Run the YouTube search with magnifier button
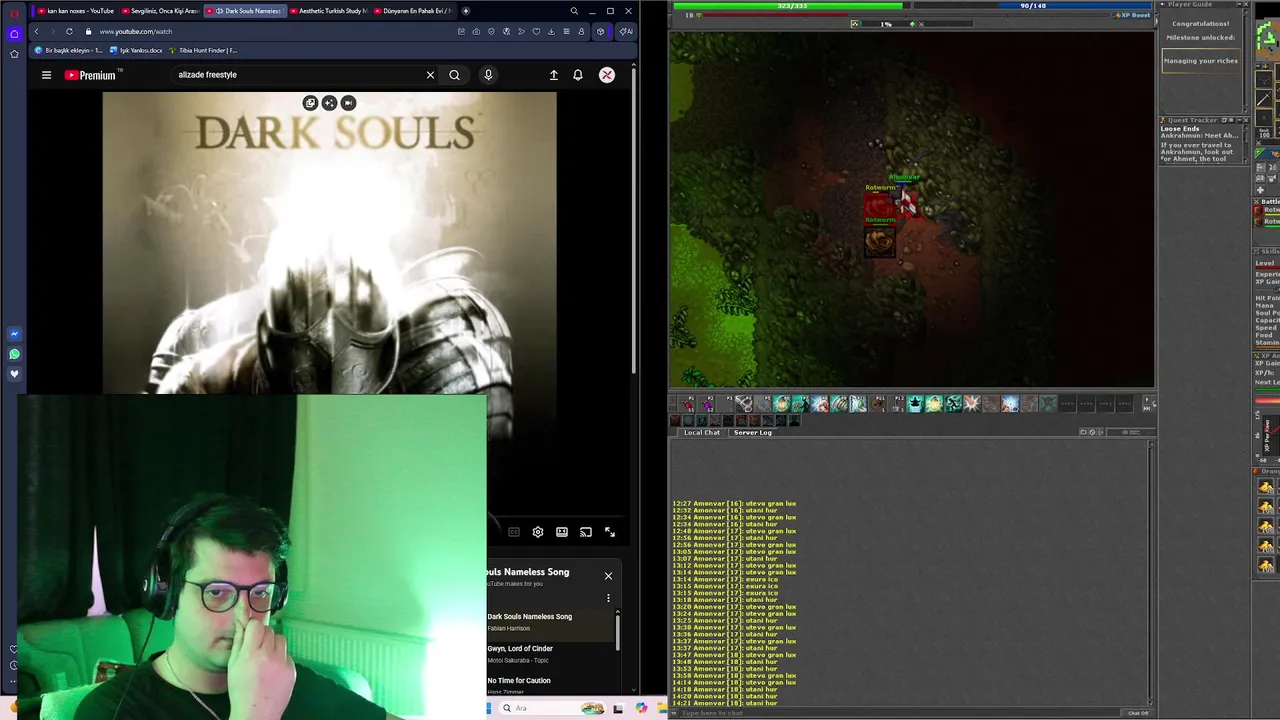 point(454,75)
